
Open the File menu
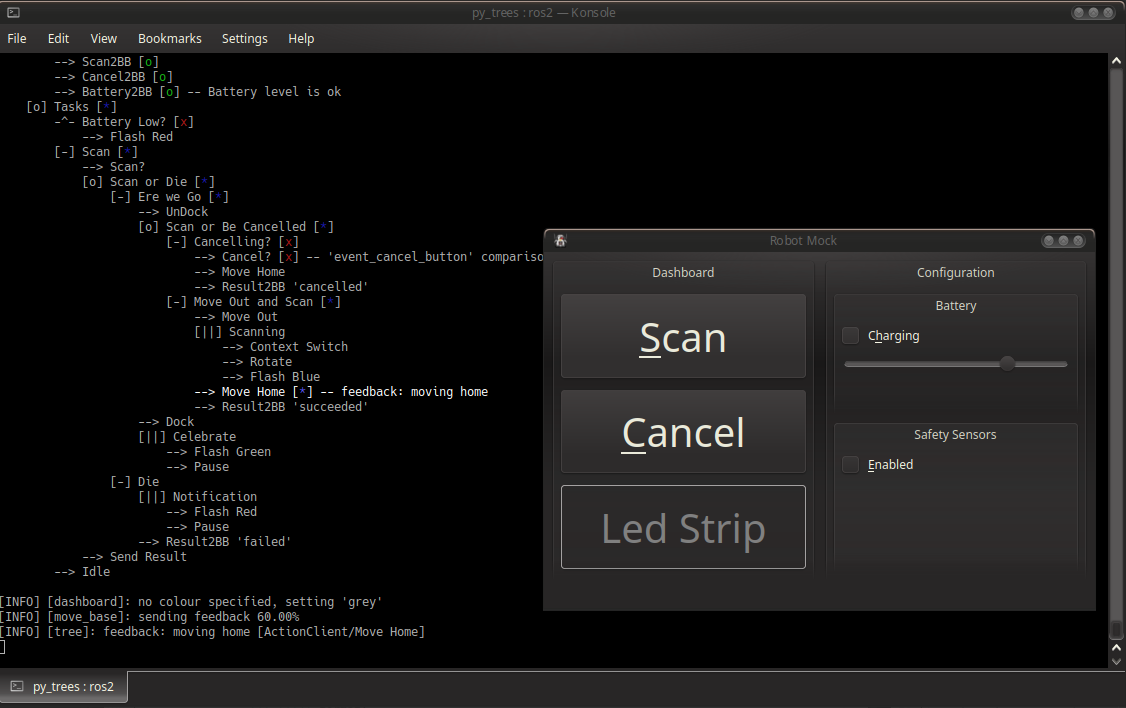point(17,39)
